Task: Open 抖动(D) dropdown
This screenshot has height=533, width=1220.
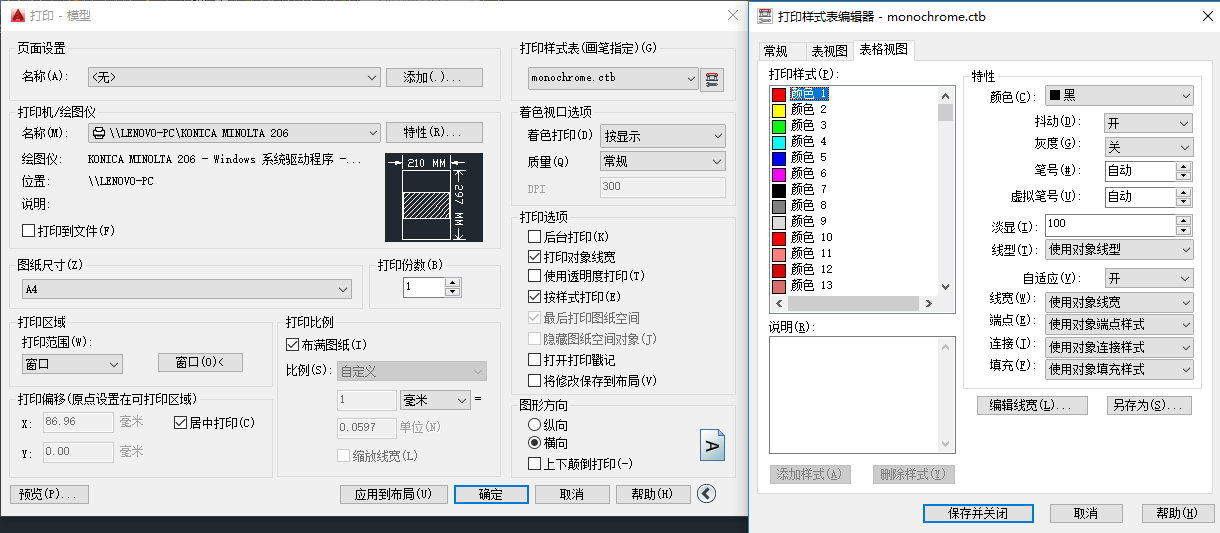Action: coord(1148,123)
